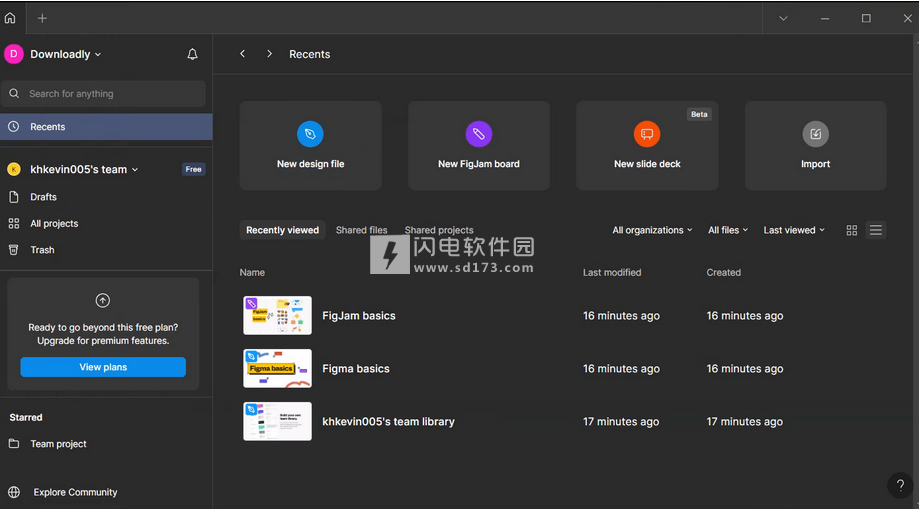Expand the Downloadly account menu
This screenshot has width=919, height=509.
point(66,54)
